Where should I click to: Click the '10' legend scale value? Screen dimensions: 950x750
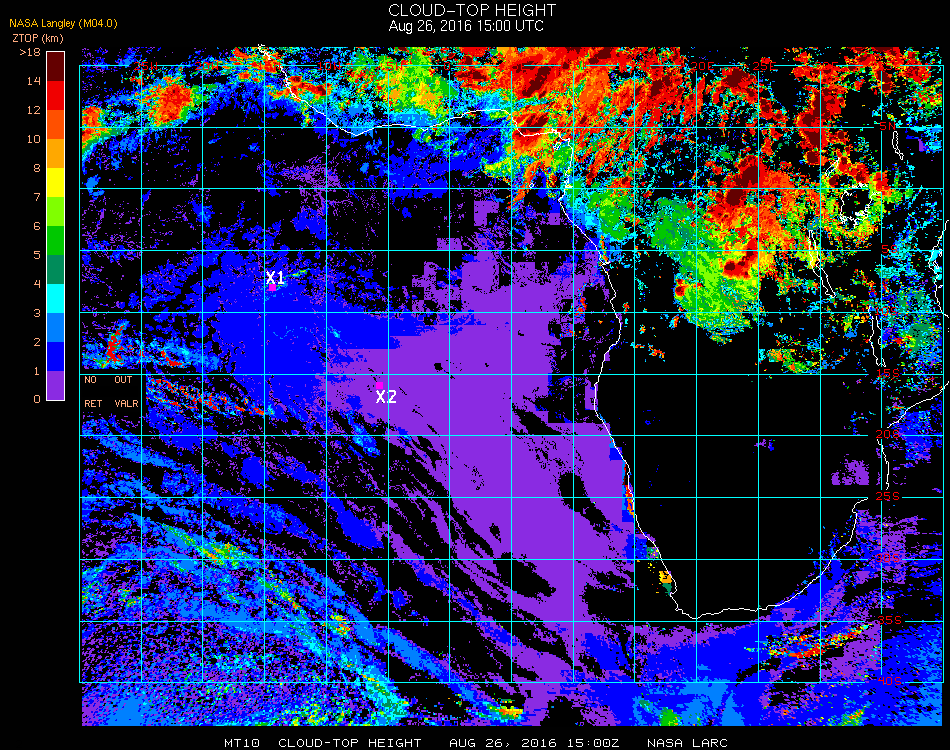34,139
